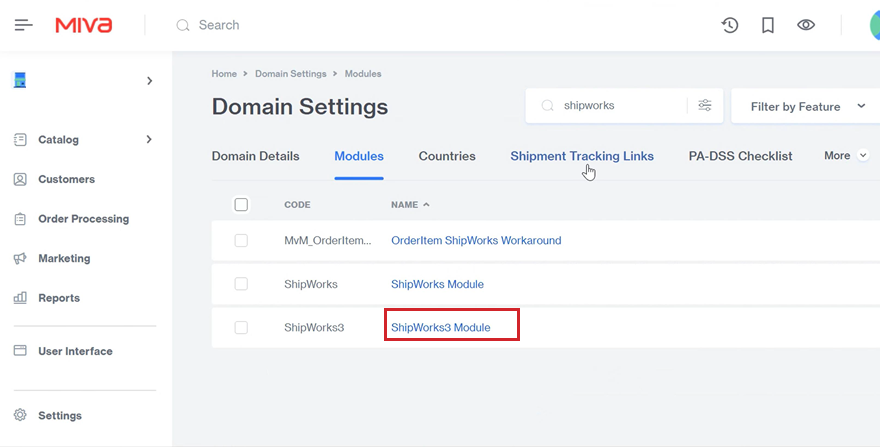Click the Settings gear icon
This screenshot has height=447, width=880.
pyautogui.click(x=20, y=415)
